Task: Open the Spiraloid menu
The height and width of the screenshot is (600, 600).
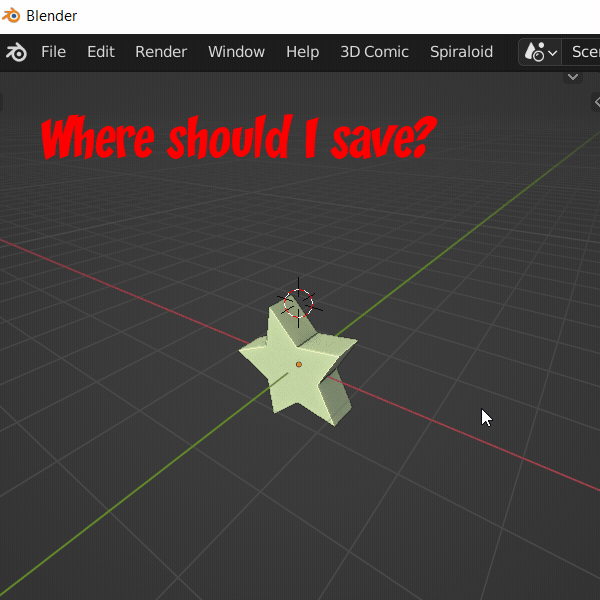Action: tap(461, 52)
